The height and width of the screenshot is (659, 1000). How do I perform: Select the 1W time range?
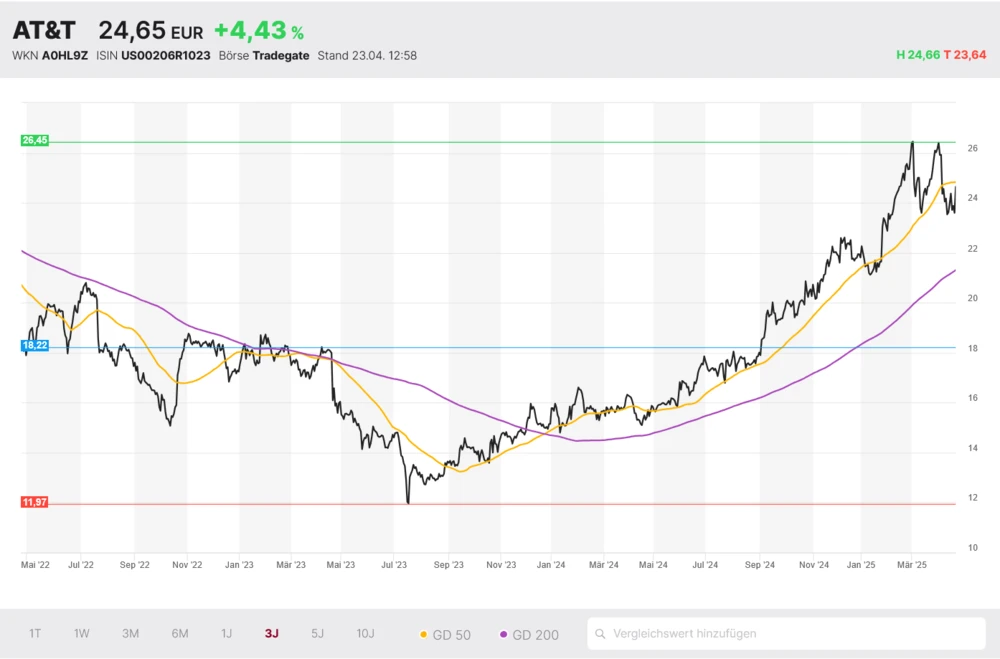click(82, 633)
